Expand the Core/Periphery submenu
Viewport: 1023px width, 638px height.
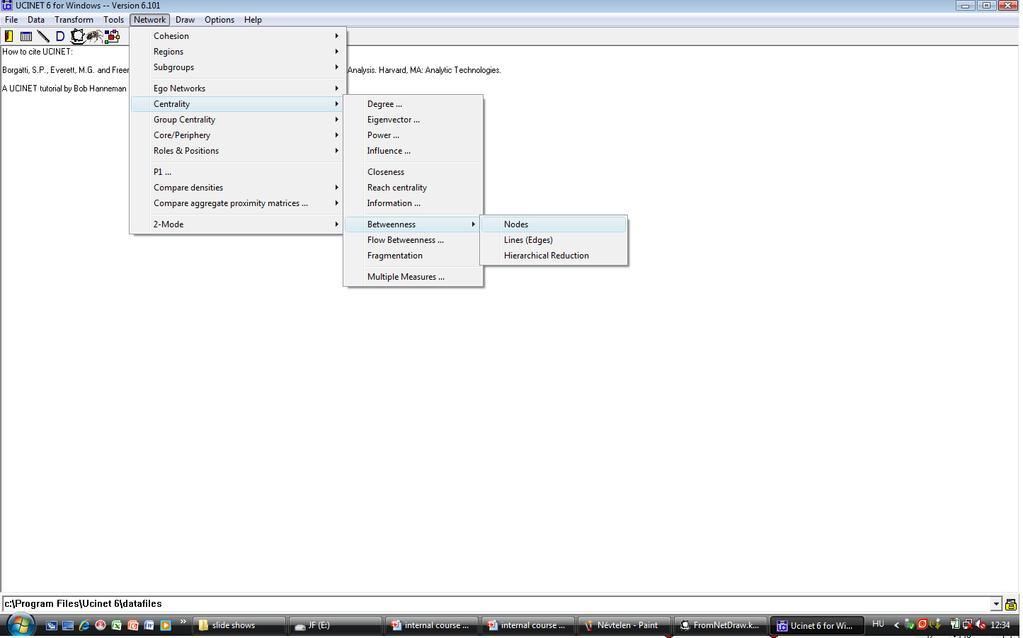tap(239, 135)
